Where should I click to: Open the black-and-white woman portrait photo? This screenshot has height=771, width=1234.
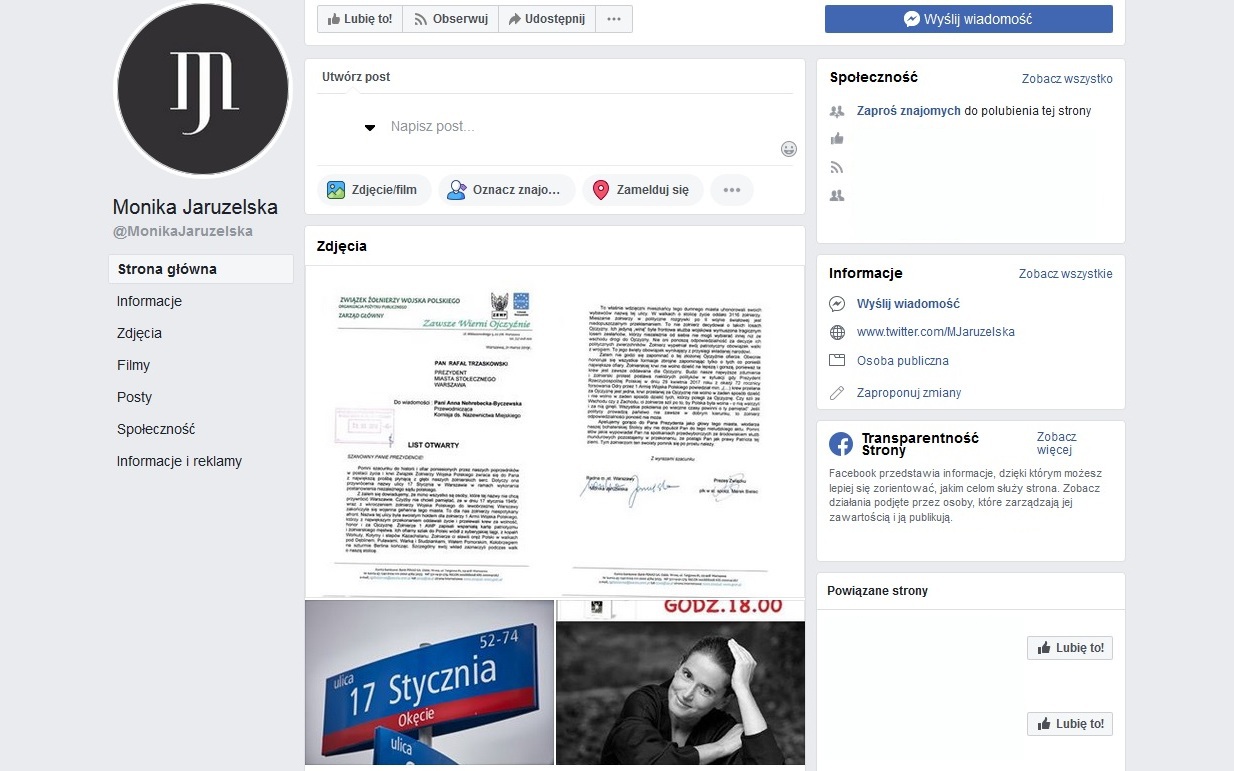click(680, 683)
